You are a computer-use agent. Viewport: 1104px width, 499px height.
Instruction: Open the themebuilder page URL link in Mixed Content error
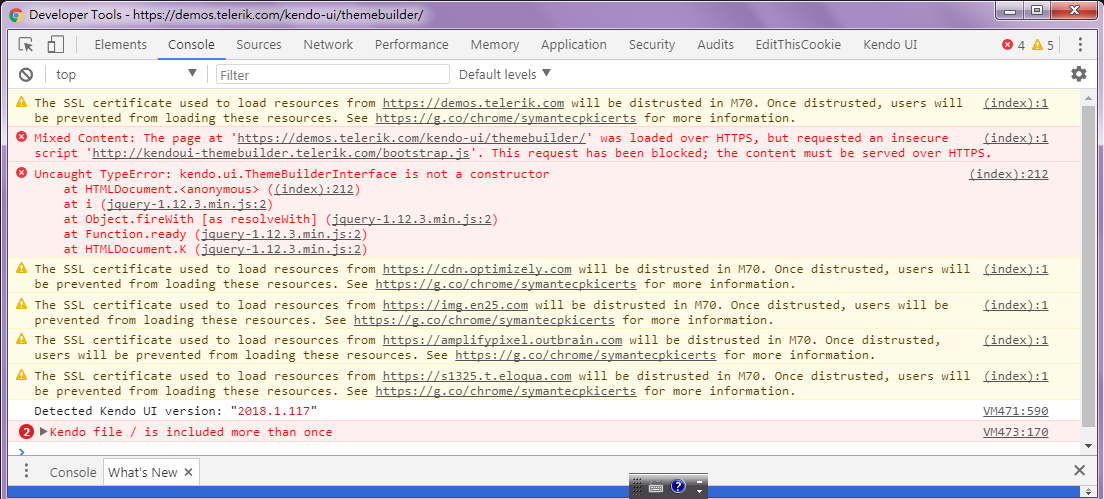tap(411, 138)
